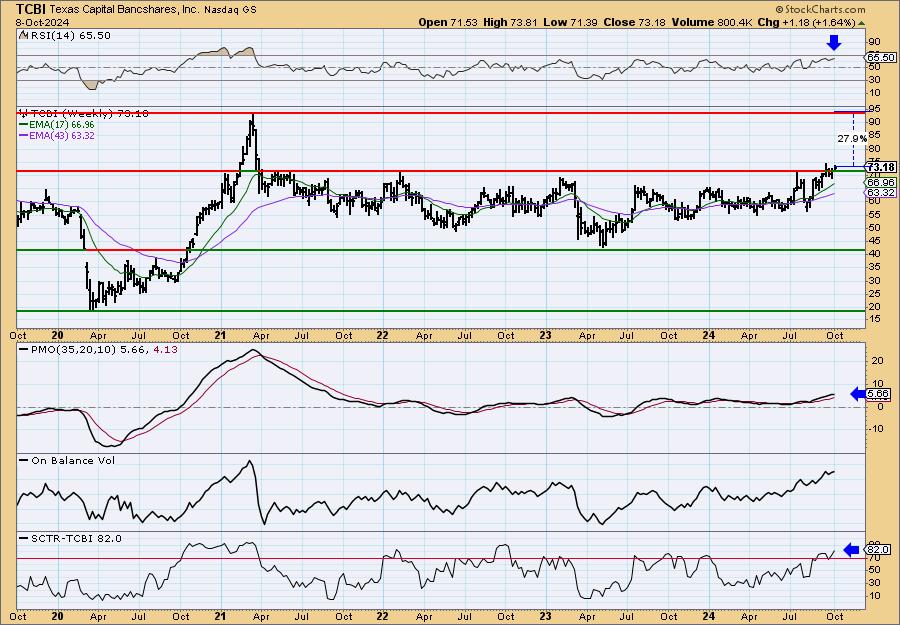This screenshot has width=900, height=625.
Task: Select the 8-Oct-2024 chart date
Action: tap(43, 22)
